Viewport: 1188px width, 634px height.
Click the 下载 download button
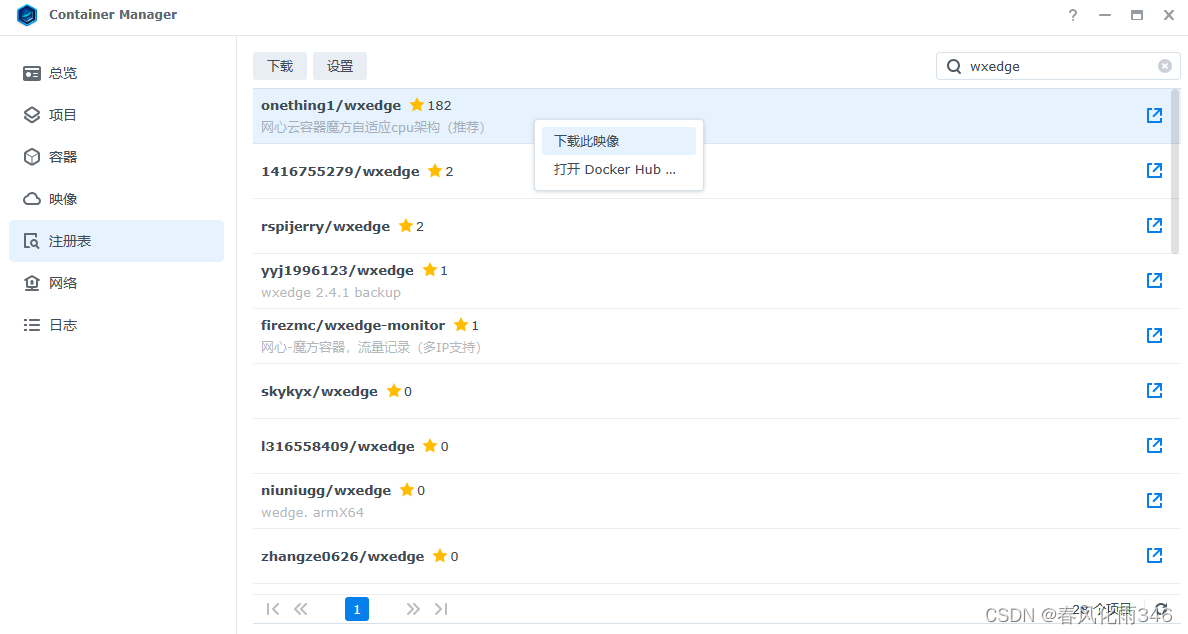(x=280, y=66)
